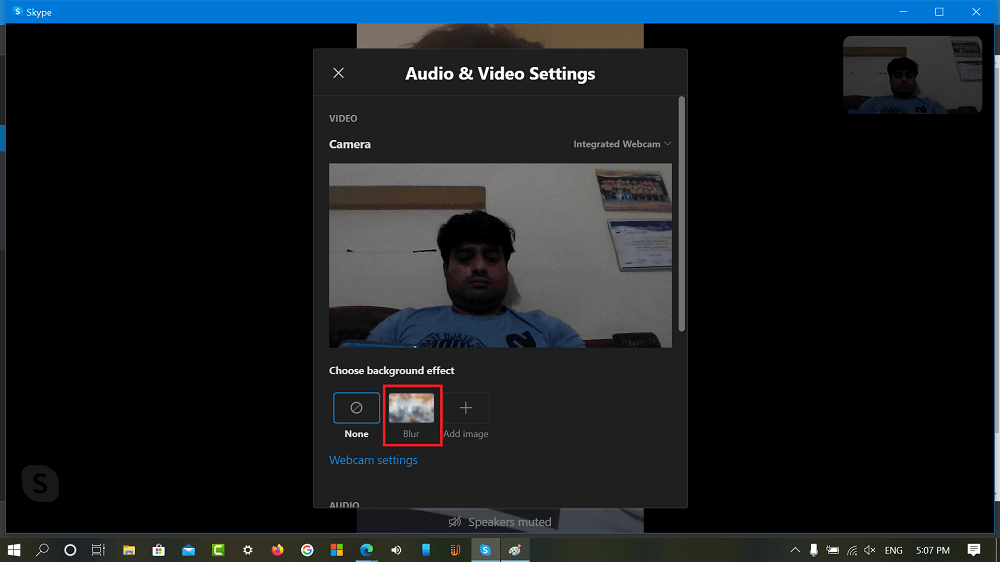Open Cortana from the taskbar

coord(70,550)
